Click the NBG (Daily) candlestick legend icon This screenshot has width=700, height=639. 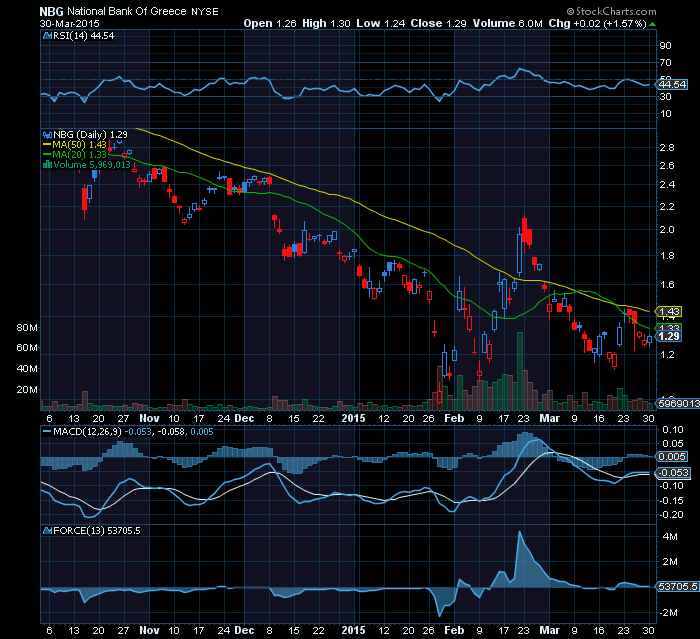(47, 134)
